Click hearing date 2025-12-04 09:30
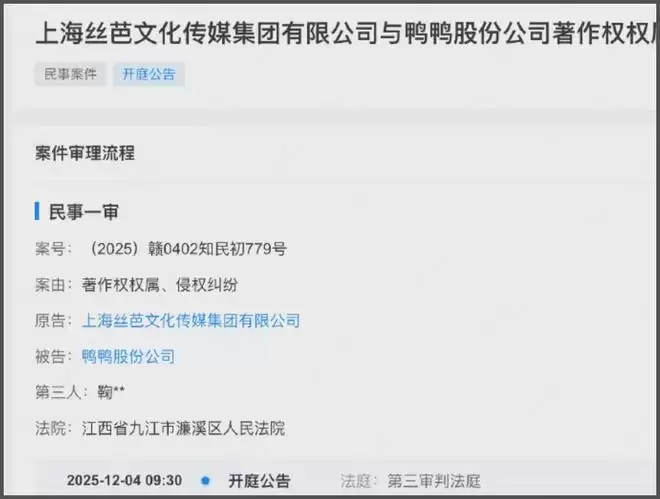This screenshot has width=660, height=499. (x=125, y=480)
